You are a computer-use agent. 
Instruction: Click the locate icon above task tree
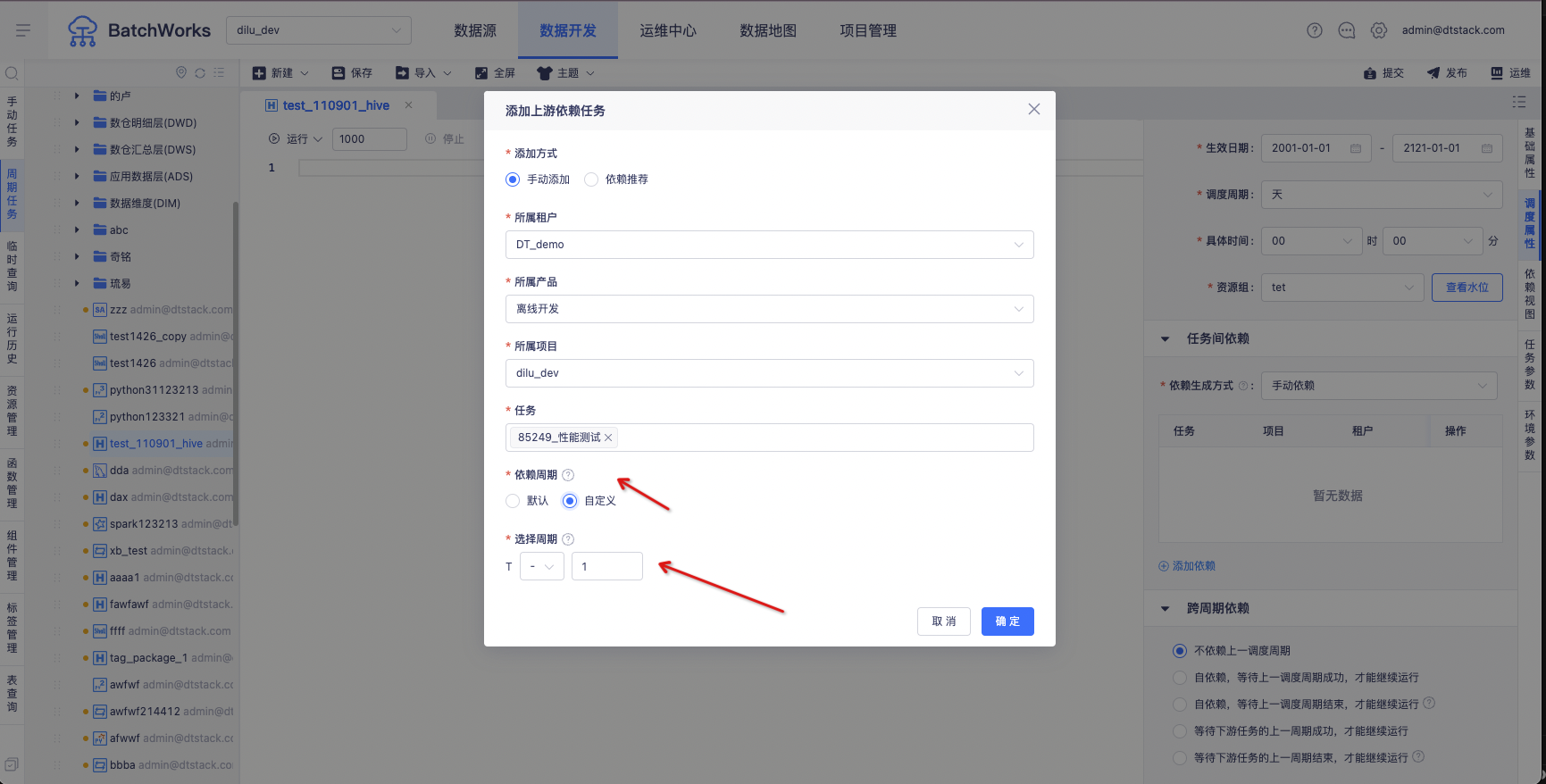point(181,72)
